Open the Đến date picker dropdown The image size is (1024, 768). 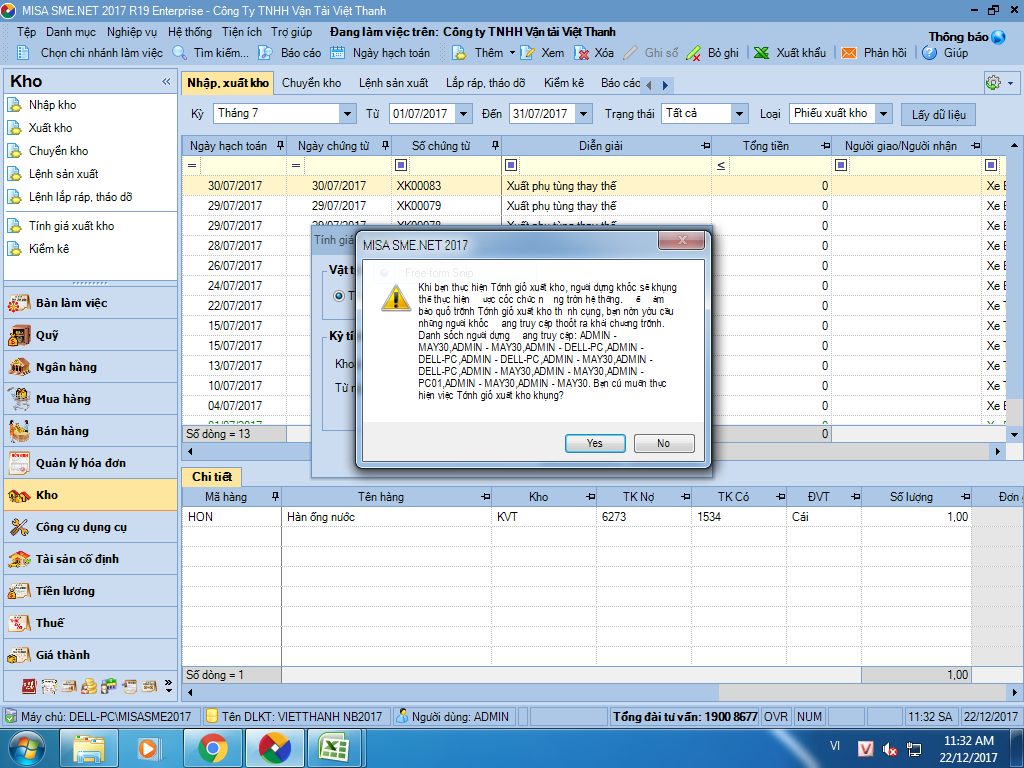tap(584, 114)
